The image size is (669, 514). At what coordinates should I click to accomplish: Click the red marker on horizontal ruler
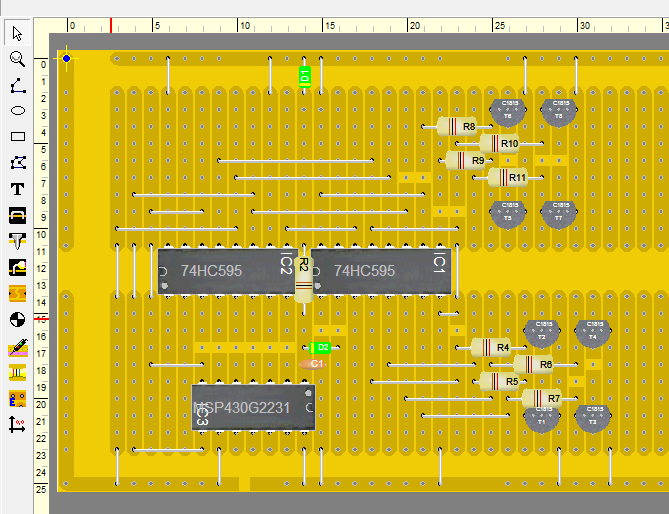111,25
